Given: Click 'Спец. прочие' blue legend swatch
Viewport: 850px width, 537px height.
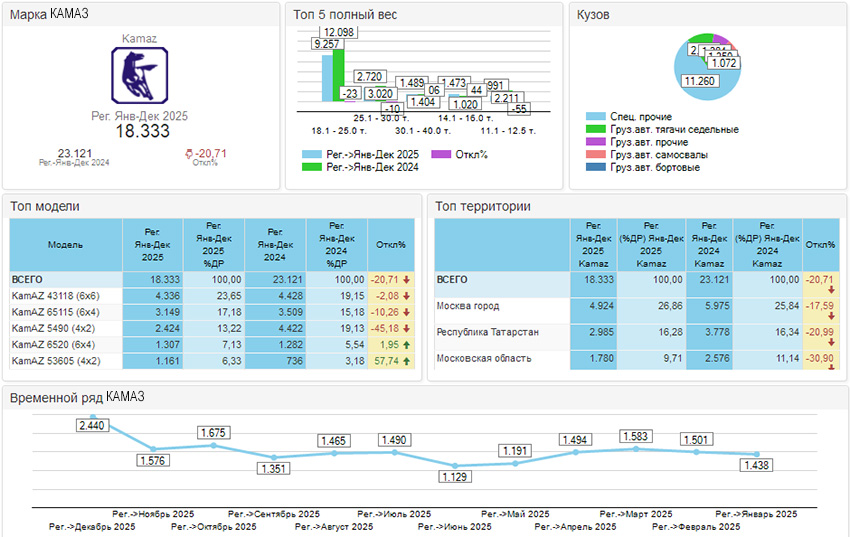Looking at the screenshot, I should [596, 117].
